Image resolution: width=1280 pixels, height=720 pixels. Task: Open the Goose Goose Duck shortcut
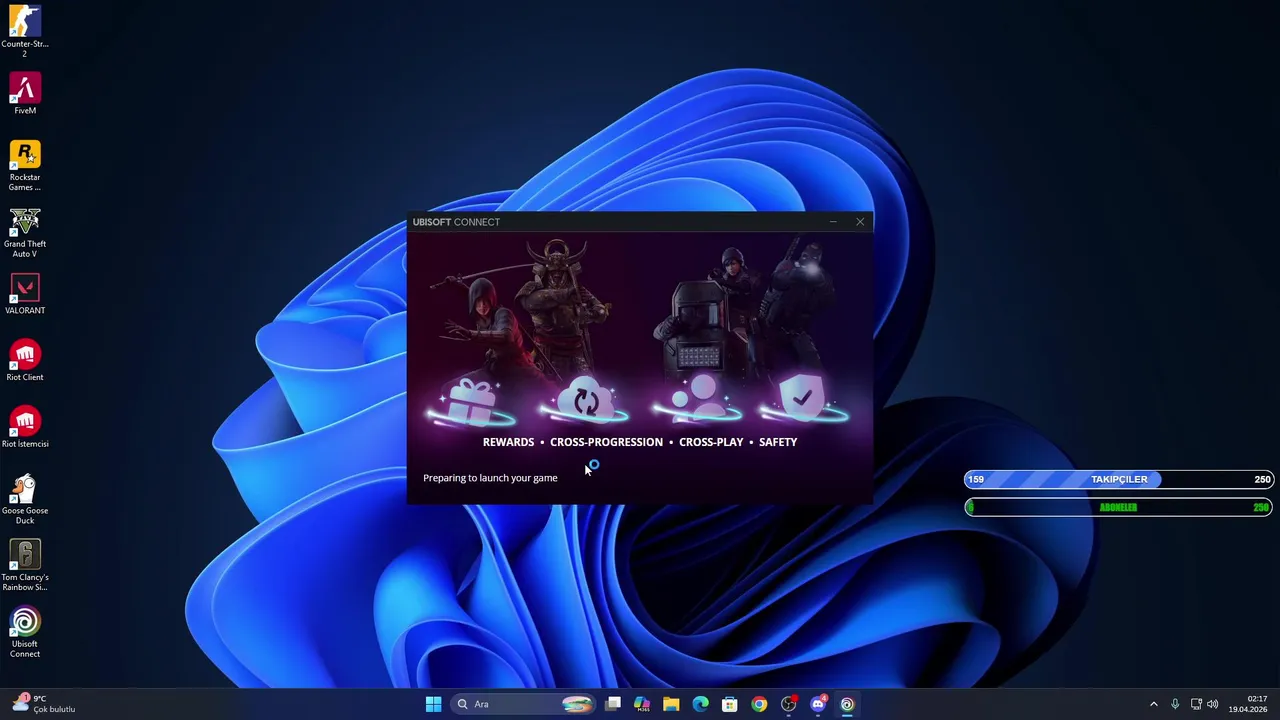click(x=25, y=499)
